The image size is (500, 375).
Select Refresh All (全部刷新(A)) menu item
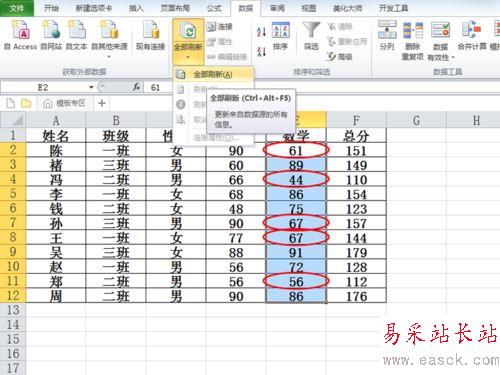(x=213, y=74)
